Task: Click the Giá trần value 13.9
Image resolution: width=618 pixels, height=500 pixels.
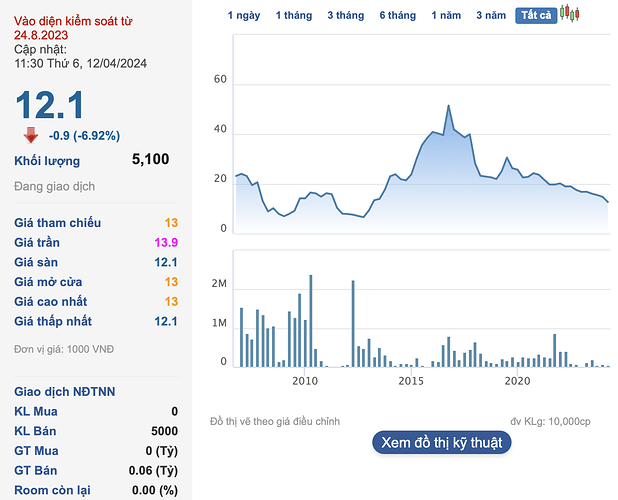Action: [166, 242]
